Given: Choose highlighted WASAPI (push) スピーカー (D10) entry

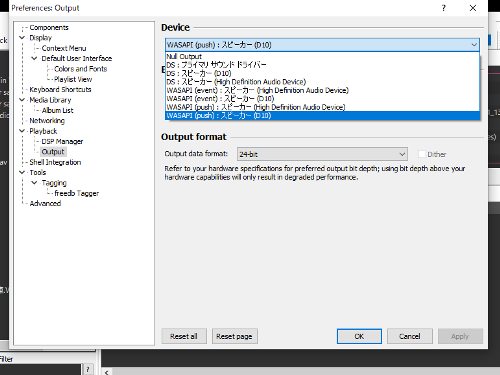Looking at the screenshot, I should (x=322, y=116).
